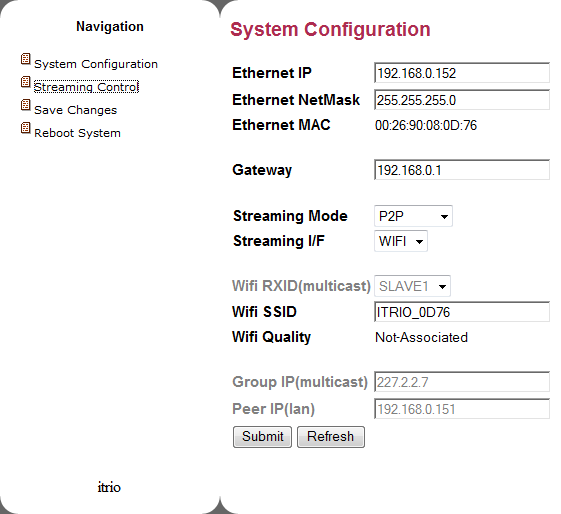Click the Peer IP lan field
Viewport: 561px width, 514px height.
pyautogui.click(x=462, y=409)
